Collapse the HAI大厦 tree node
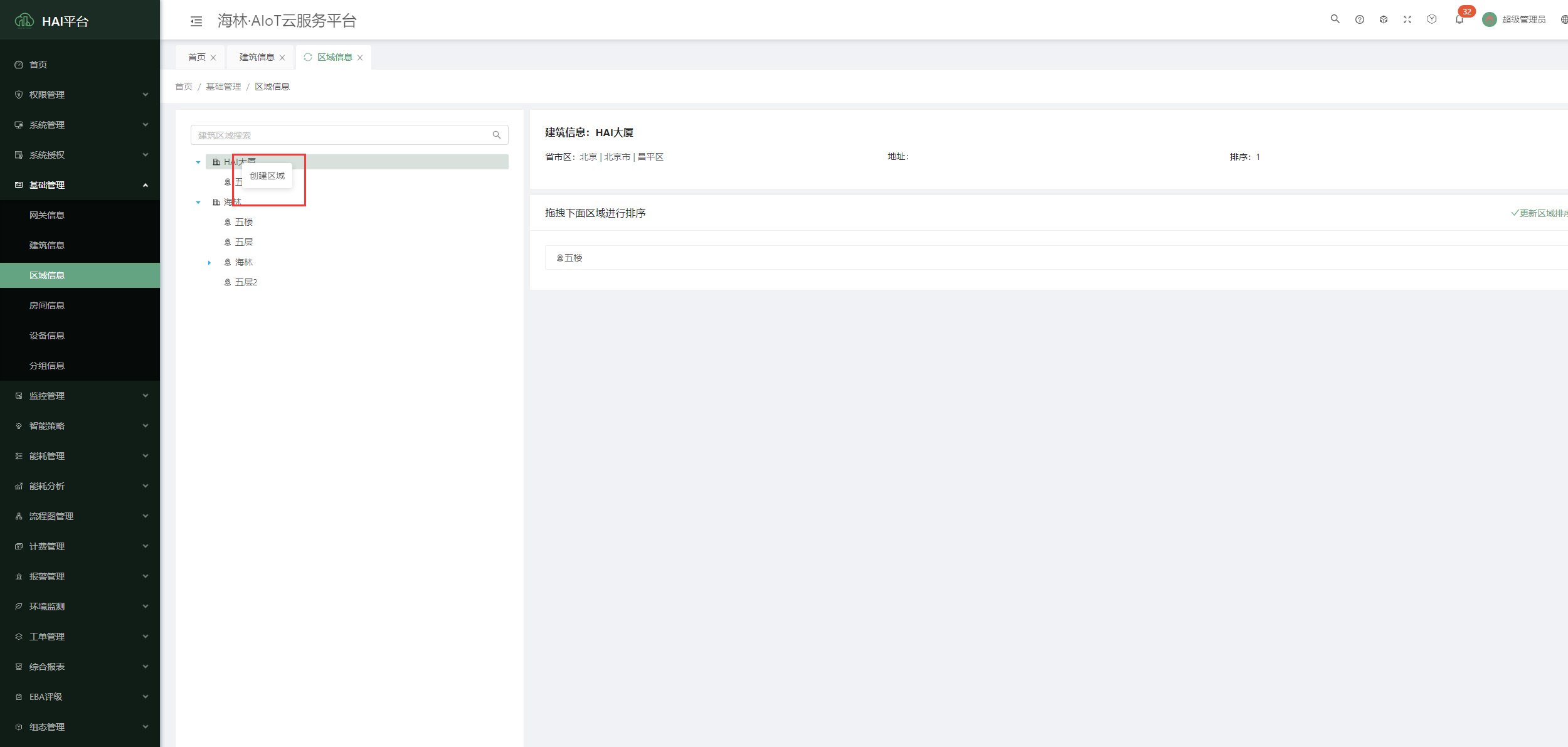Image resolution: width=1568 pixels, height=747 pixels. tap(198, 162)
